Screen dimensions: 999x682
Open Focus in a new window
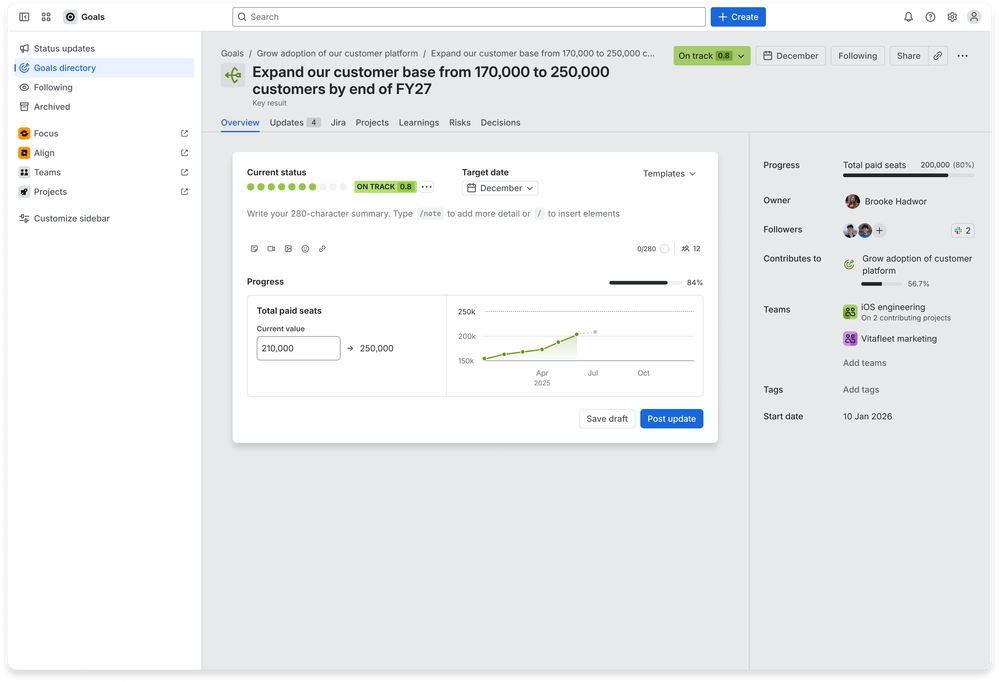click(184, 134)
